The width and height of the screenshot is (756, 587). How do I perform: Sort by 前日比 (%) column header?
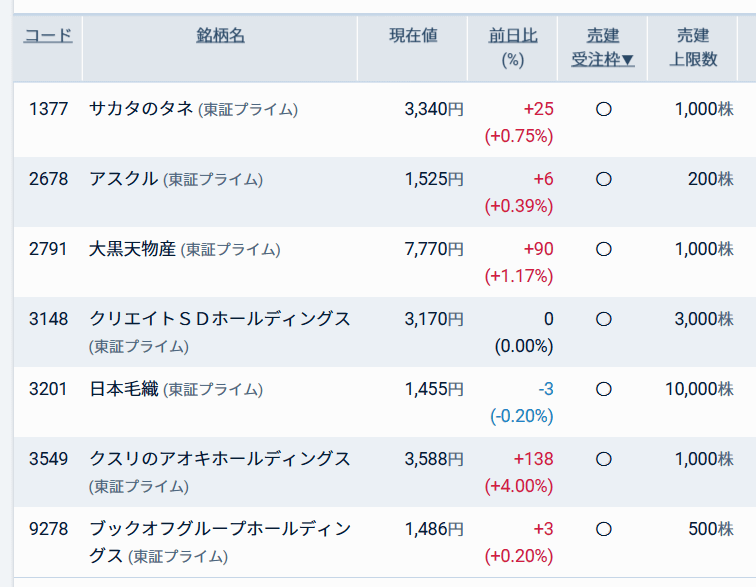coord(513,36)
